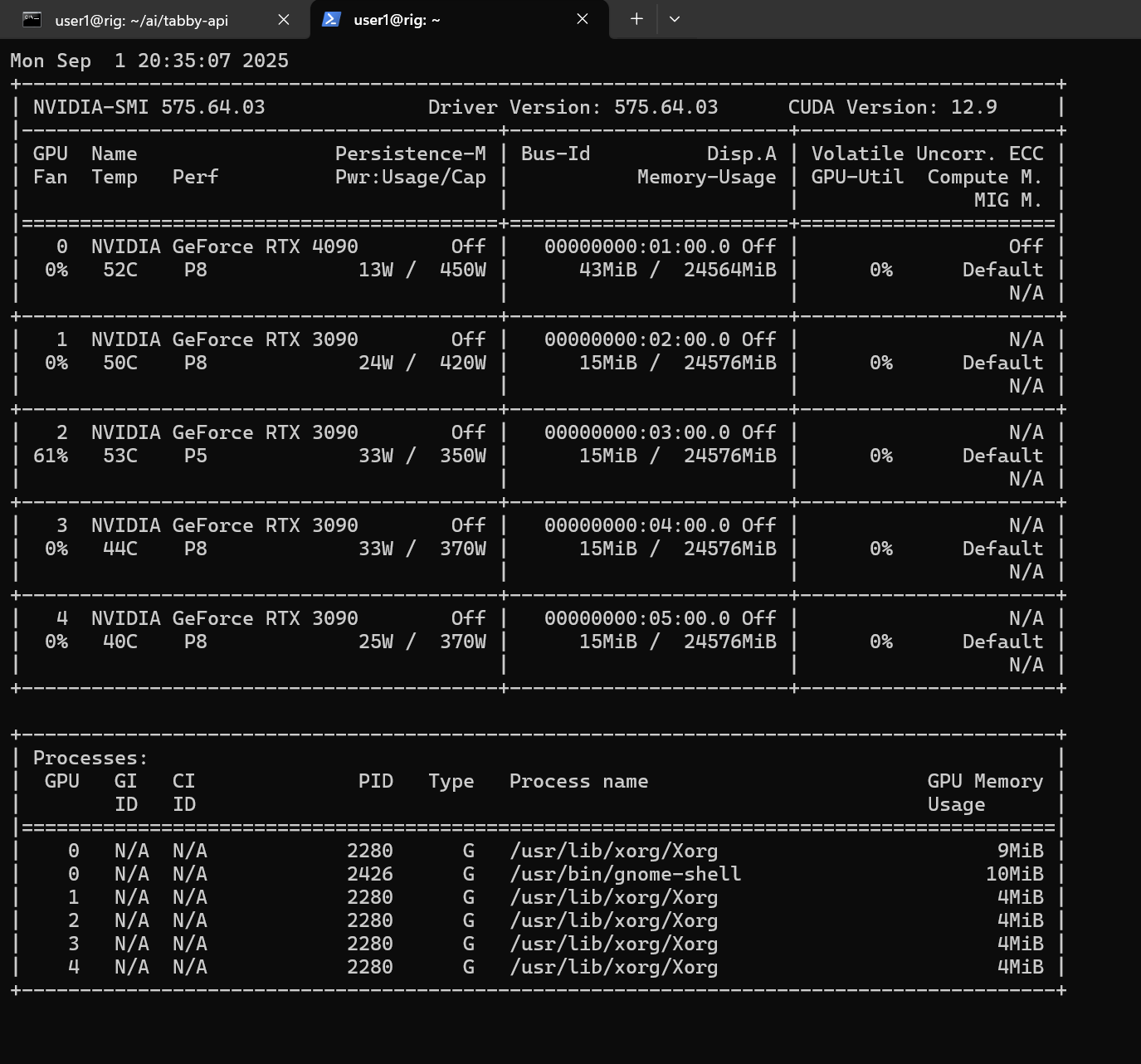Click the Processes: section label

[90, 758]
